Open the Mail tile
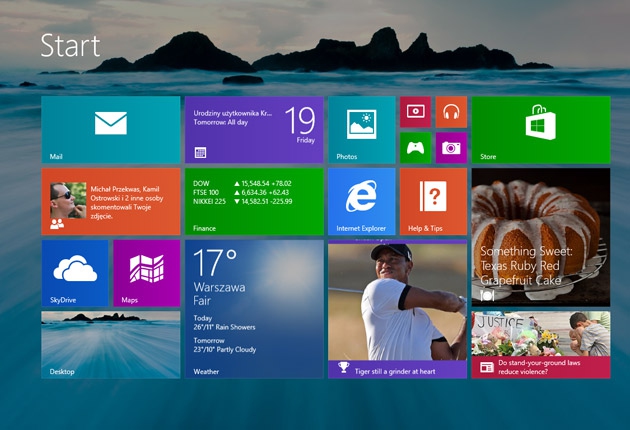This screenshot has height=430, width=630. pos(111,130)
